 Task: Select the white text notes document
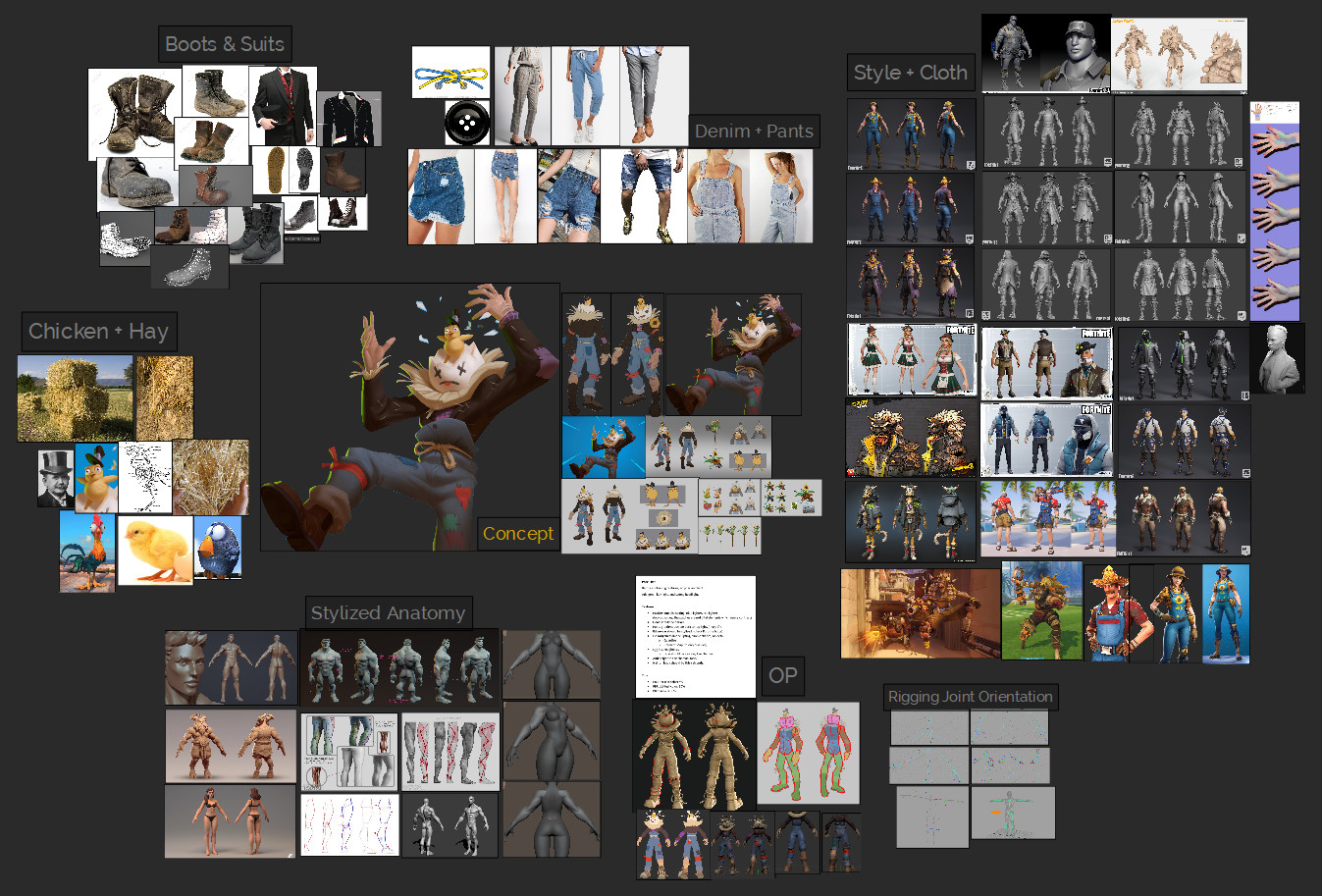pyautogui.click(x=696, y=637)
